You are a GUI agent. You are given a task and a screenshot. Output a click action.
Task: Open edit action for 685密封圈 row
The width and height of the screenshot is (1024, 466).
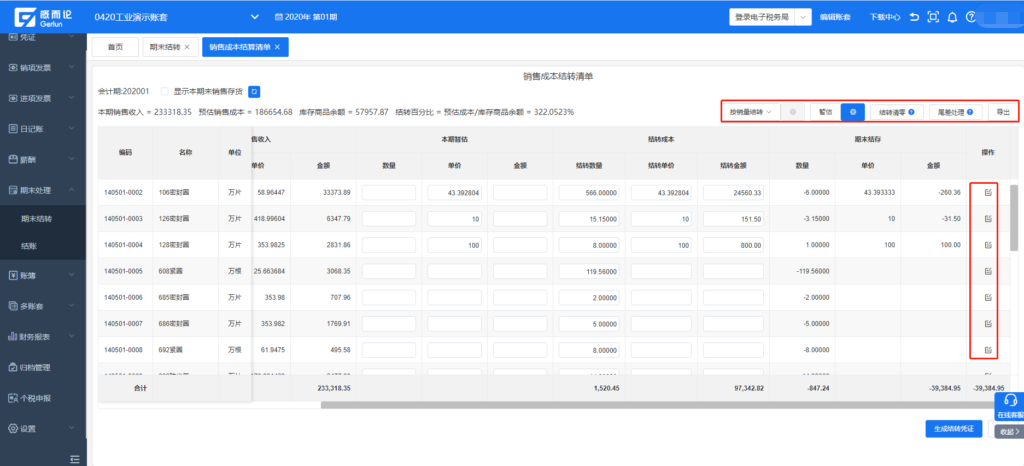988,298
